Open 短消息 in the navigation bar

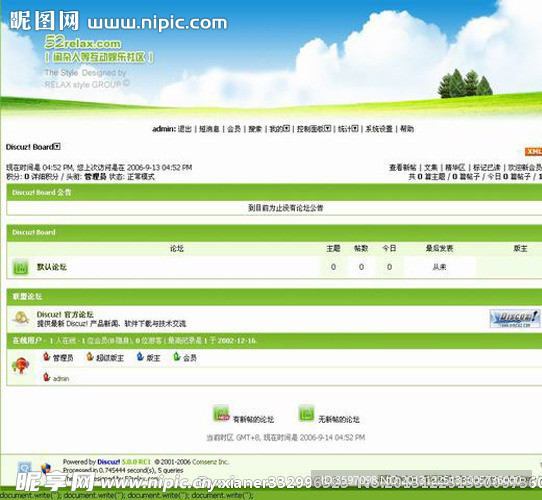[x=209, y=129]
